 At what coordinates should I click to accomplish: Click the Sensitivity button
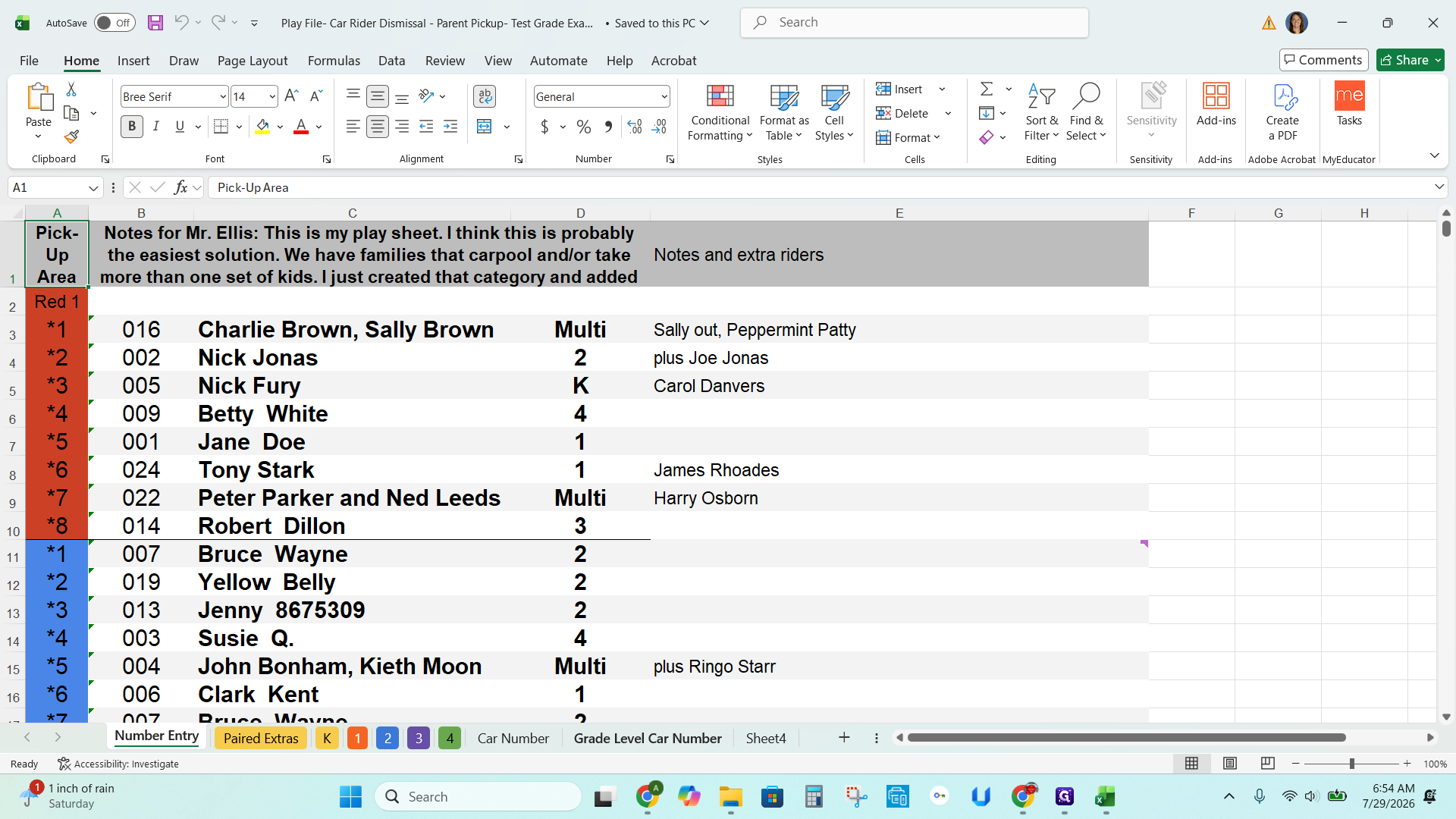[1151, 111]
